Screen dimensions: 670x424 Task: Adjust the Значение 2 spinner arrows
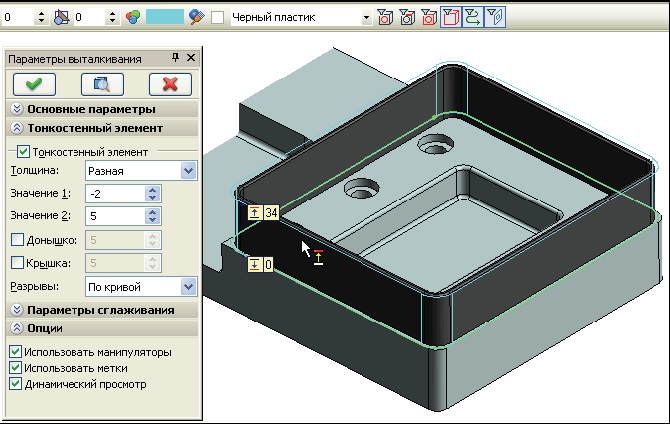[153, 216]
